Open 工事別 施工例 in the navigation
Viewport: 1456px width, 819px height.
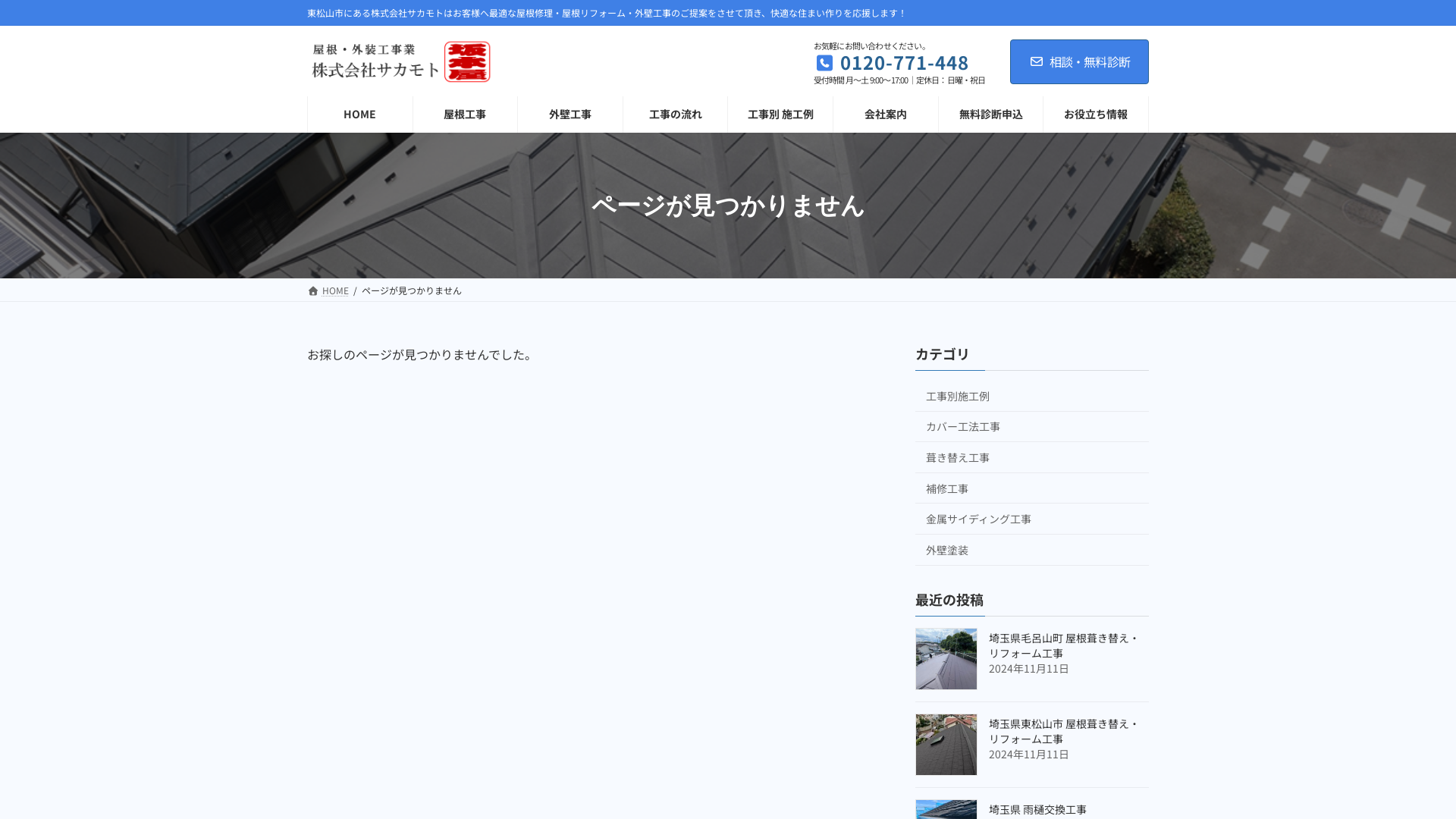pyautogui.click(x=780, y=115)
